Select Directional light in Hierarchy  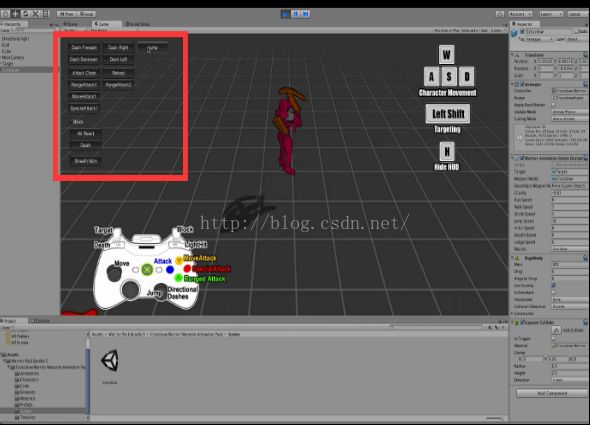point(15,38)
